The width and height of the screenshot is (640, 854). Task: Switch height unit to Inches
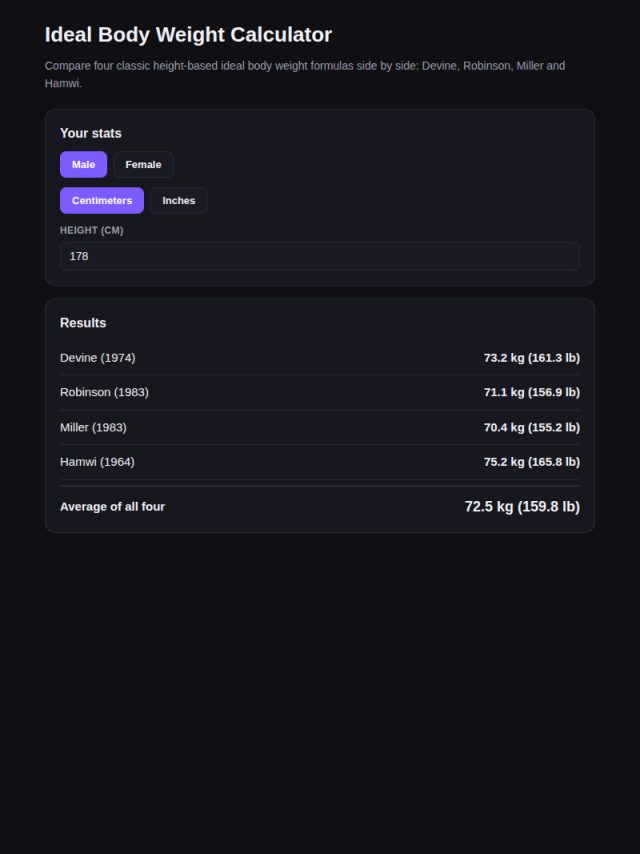coord(179,200)
